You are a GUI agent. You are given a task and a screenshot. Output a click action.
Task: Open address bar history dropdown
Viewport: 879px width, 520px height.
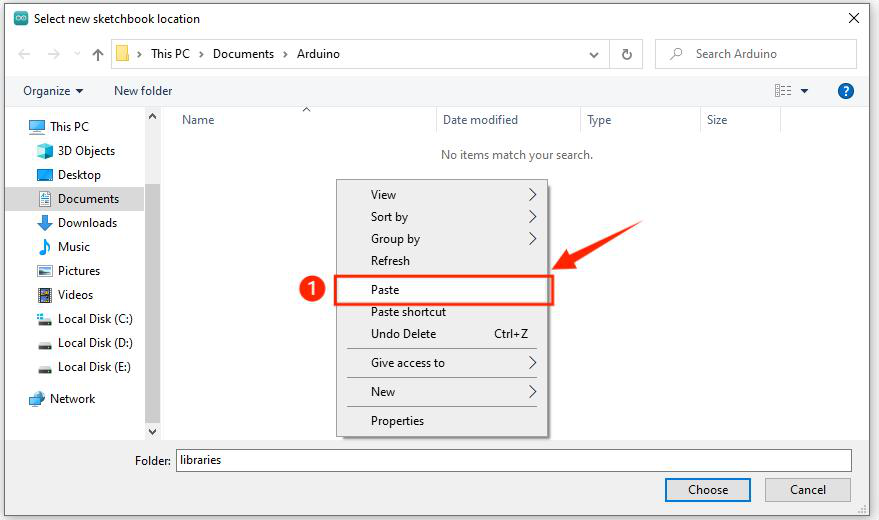(594, 54)
